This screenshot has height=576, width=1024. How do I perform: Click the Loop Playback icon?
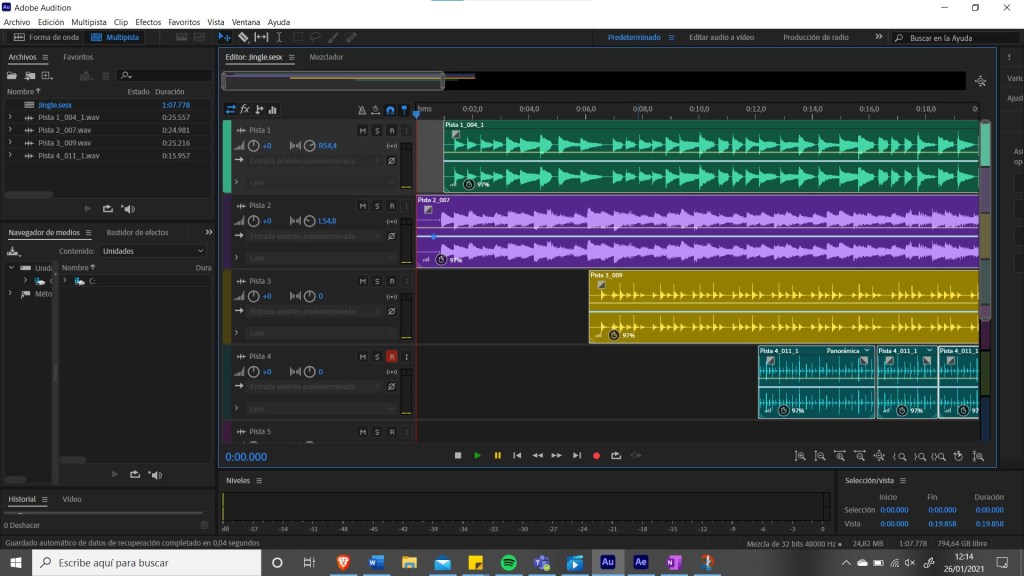click(616, 456)
